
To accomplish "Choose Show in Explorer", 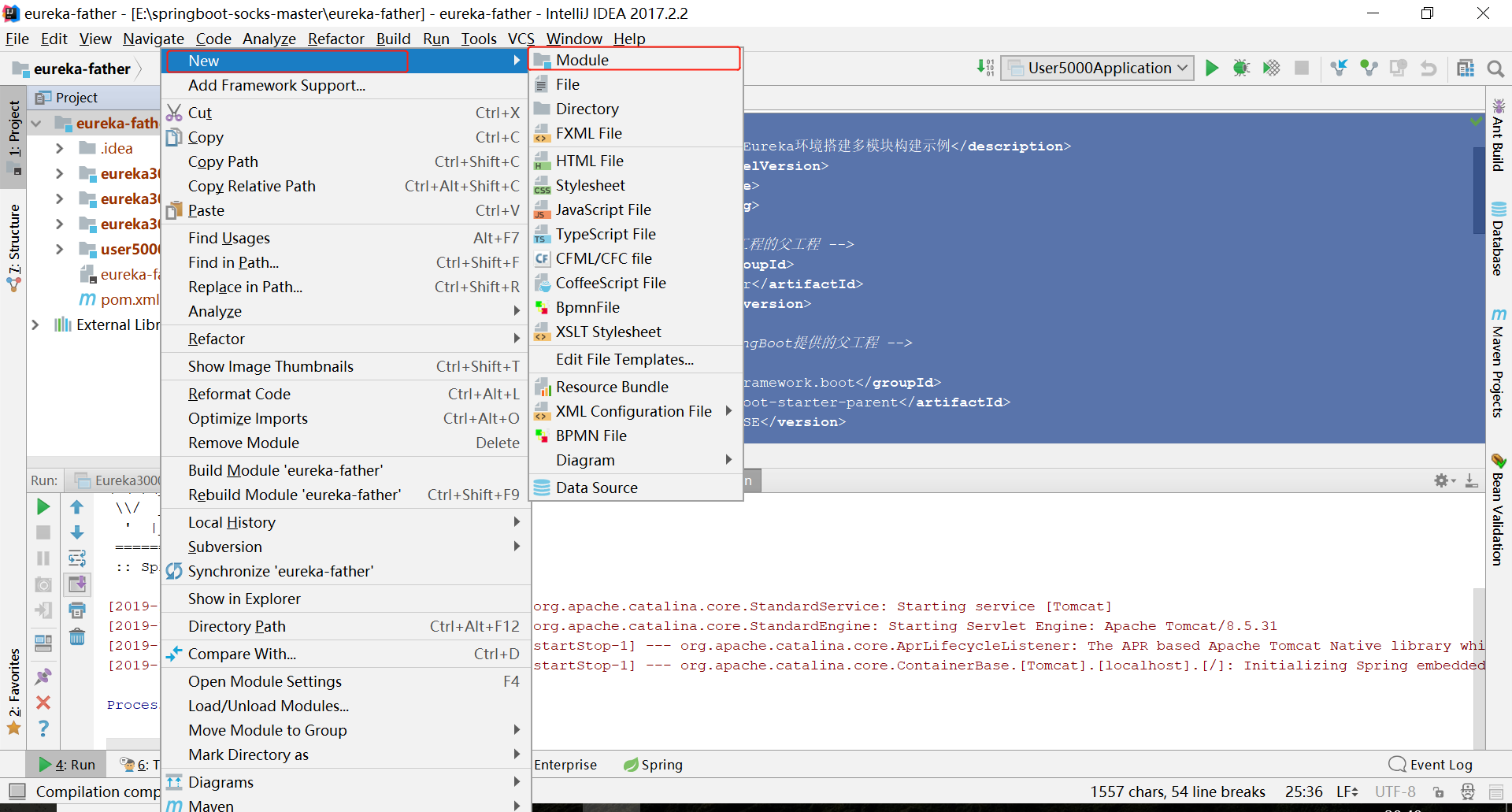I will (346, 599).
